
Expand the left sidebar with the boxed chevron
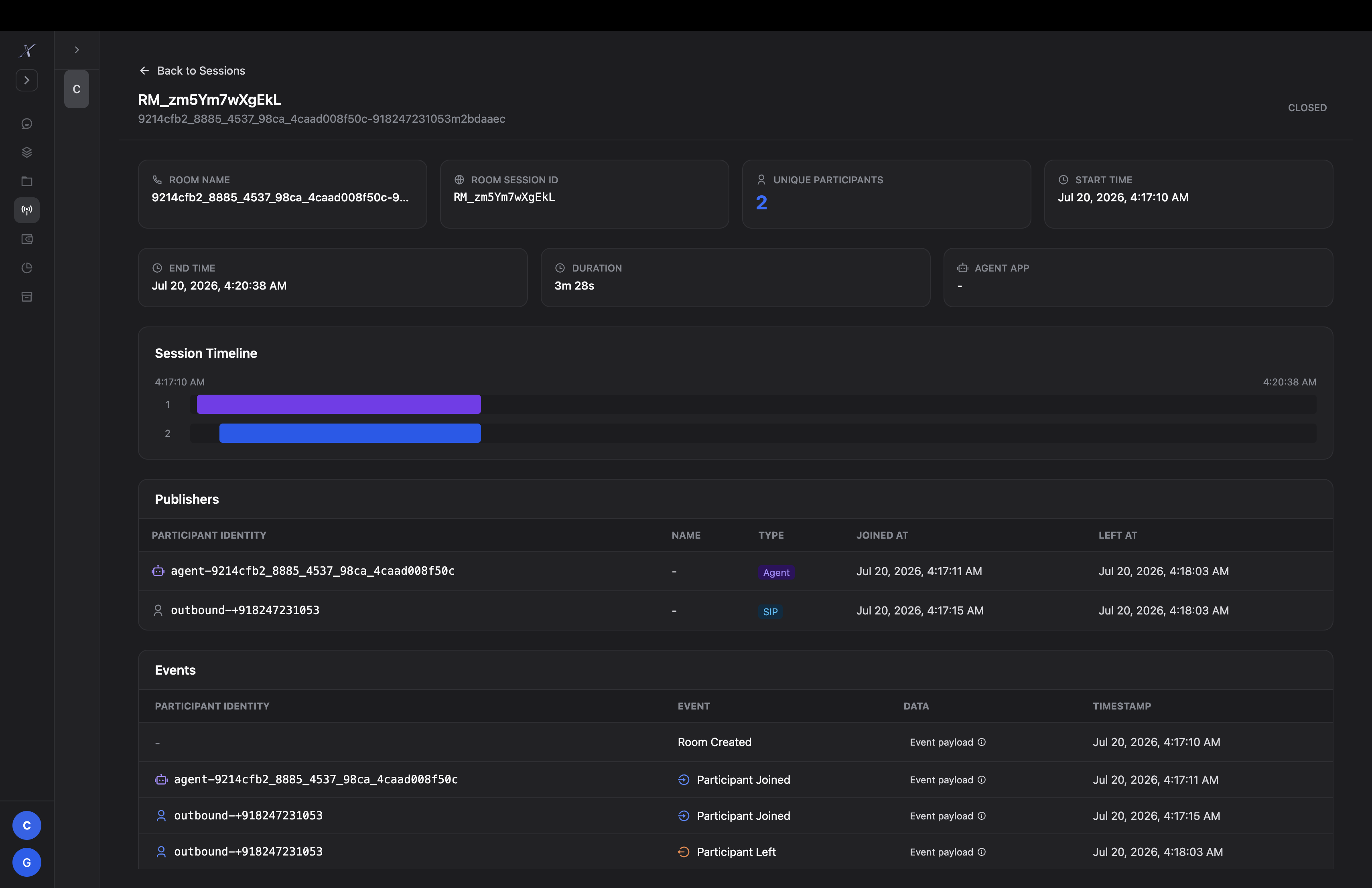tap(26, 80)
